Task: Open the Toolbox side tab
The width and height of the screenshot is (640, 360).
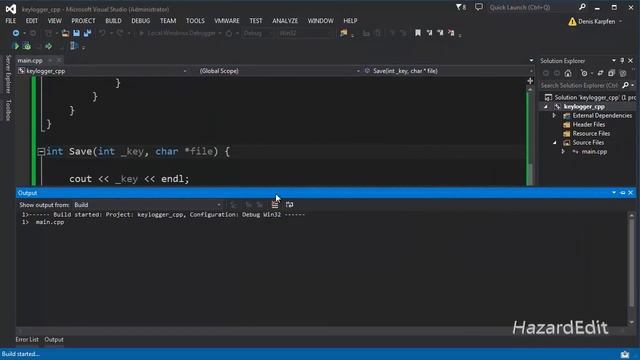Action: coord(8,110)
